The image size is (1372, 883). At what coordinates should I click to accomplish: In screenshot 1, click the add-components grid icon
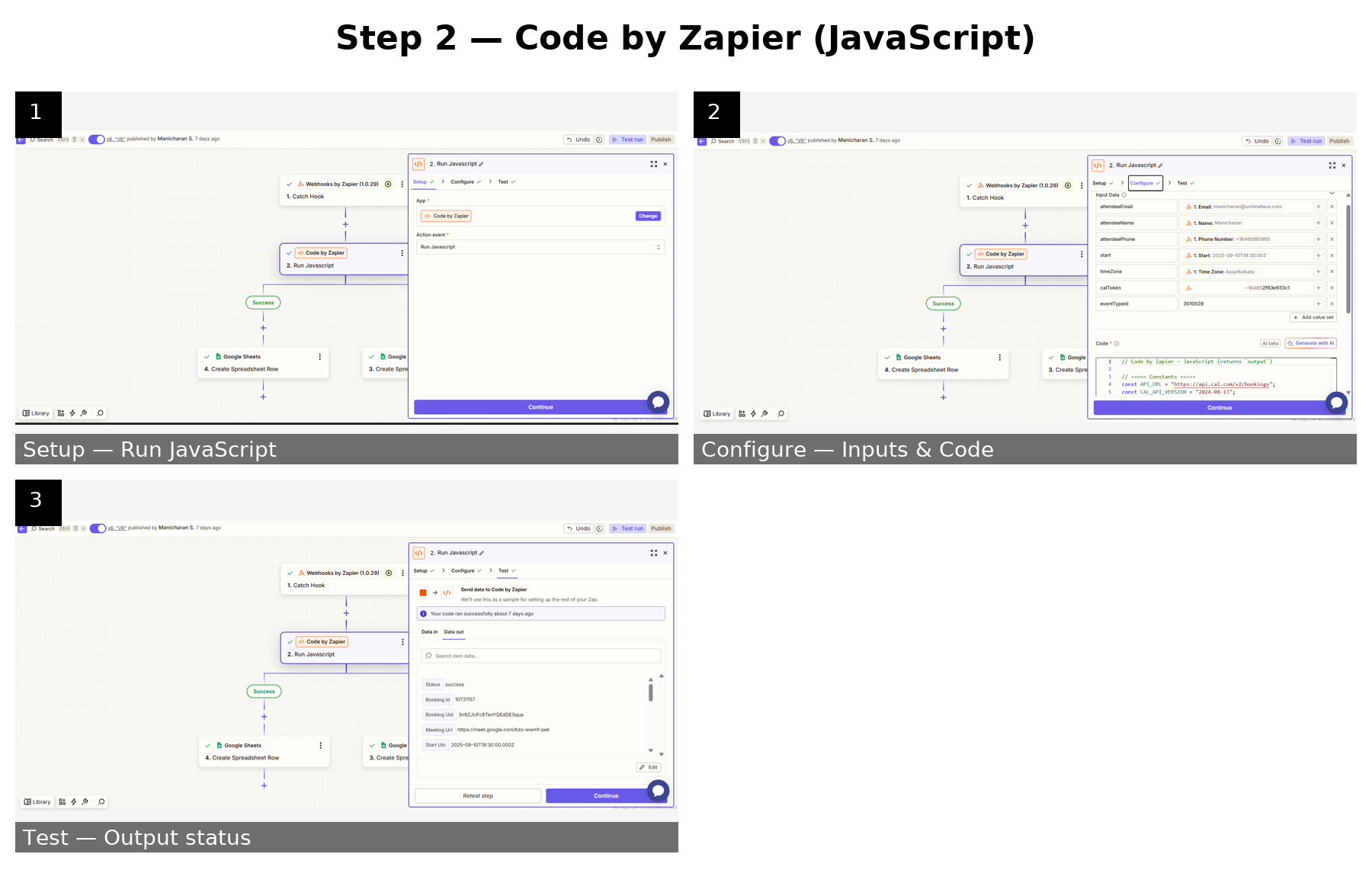pyautogui.click(x=61, y=413)
